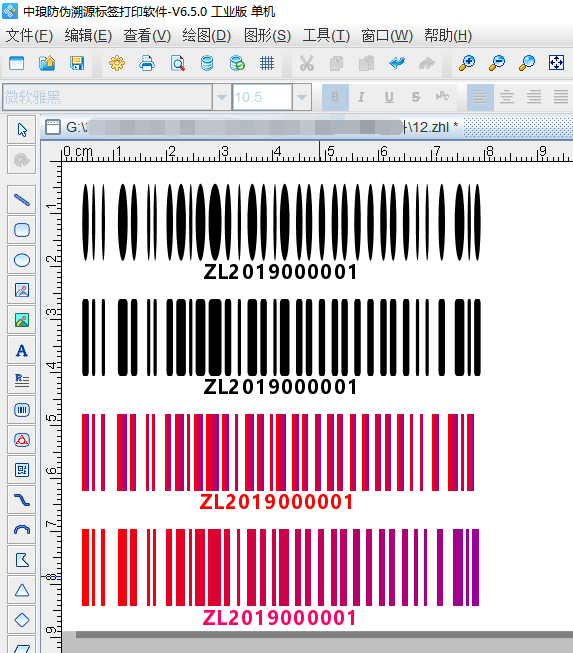Click the Copy icon
This screenshot has height=653, width=573.
click(x=336, y=63)
